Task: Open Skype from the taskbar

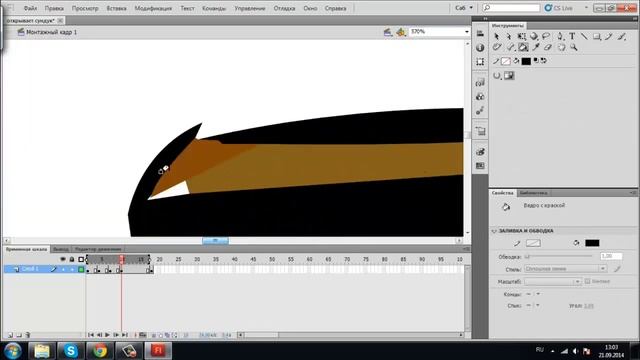Action: tap(71, 351)
